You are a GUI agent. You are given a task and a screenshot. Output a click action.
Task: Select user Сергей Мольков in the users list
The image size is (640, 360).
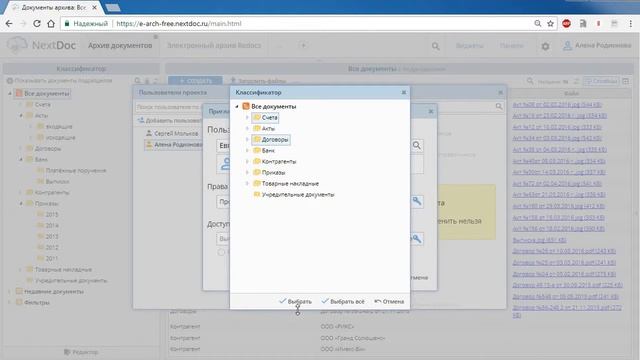(x=172, y=133)
